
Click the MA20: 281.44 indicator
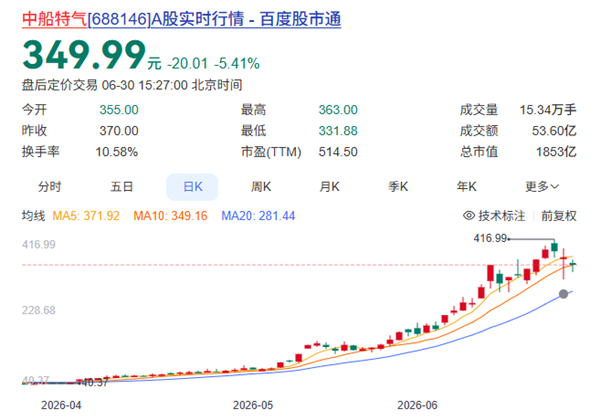point(258,216)
